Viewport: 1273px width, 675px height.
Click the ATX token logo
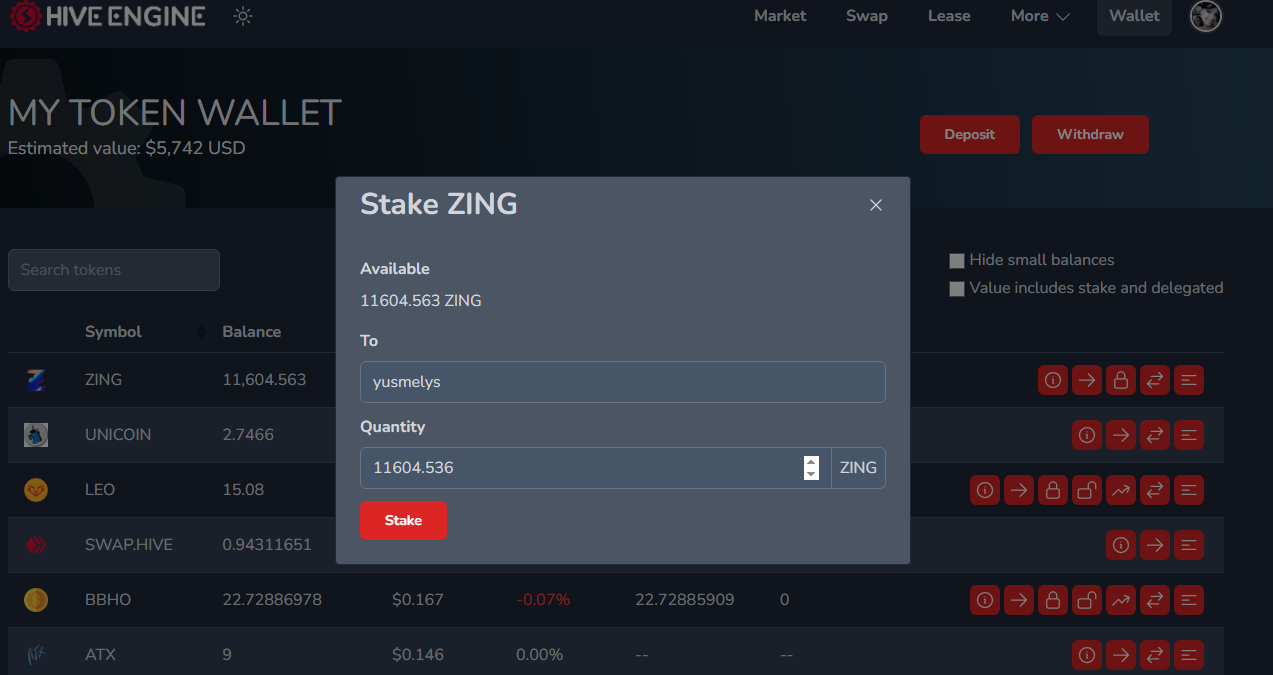(36, 655)
